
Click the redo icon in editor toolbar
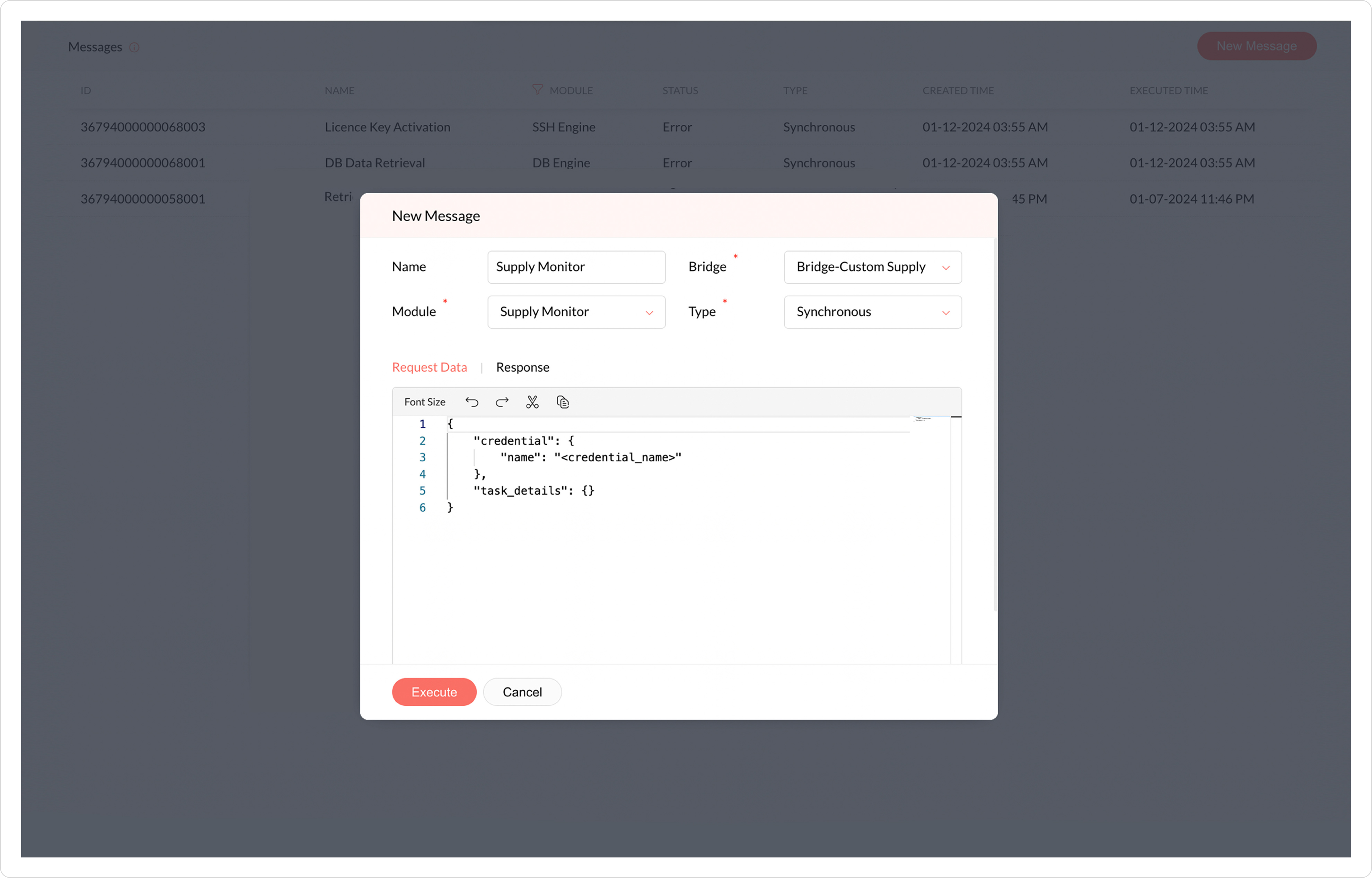(502, 402)
